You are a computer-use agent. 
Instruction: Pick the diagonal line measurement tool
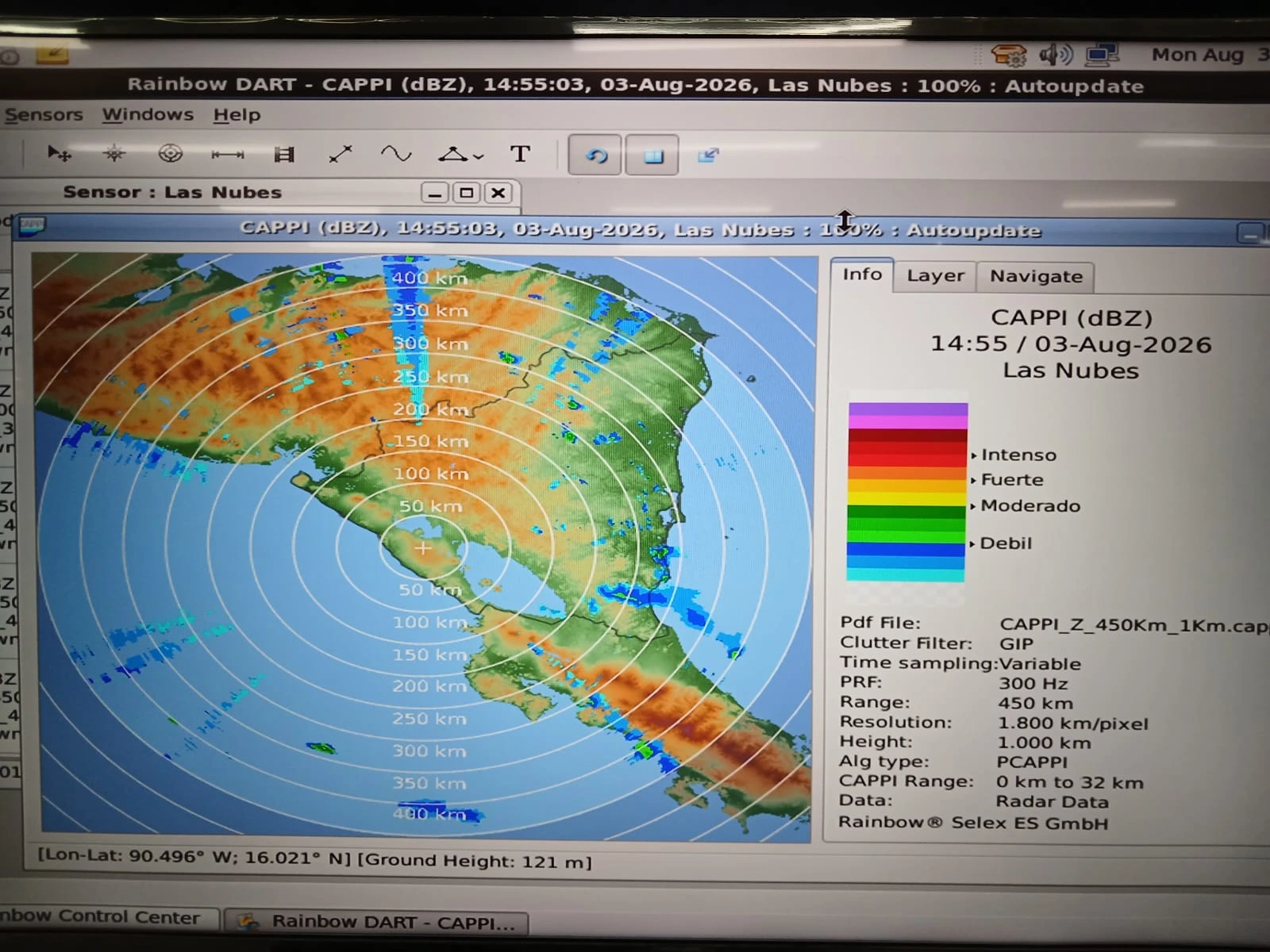tap(341, 154)
